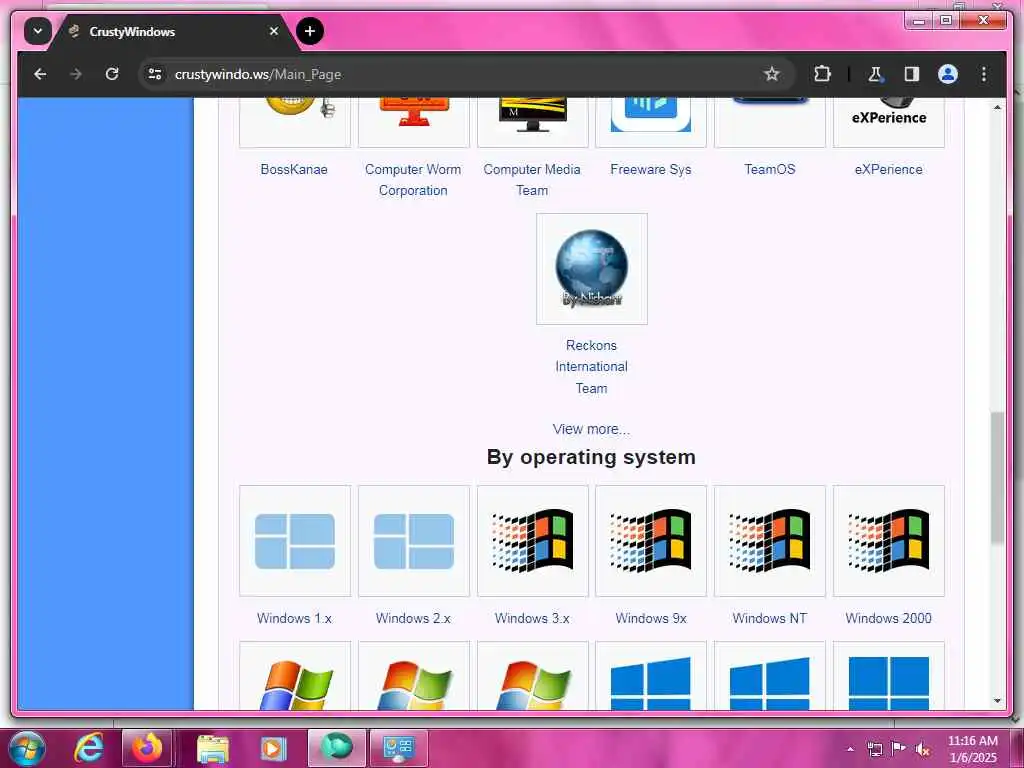Click the vertical scrollbar thumb
Screen dimensions: 1024x768
point(997,477)
